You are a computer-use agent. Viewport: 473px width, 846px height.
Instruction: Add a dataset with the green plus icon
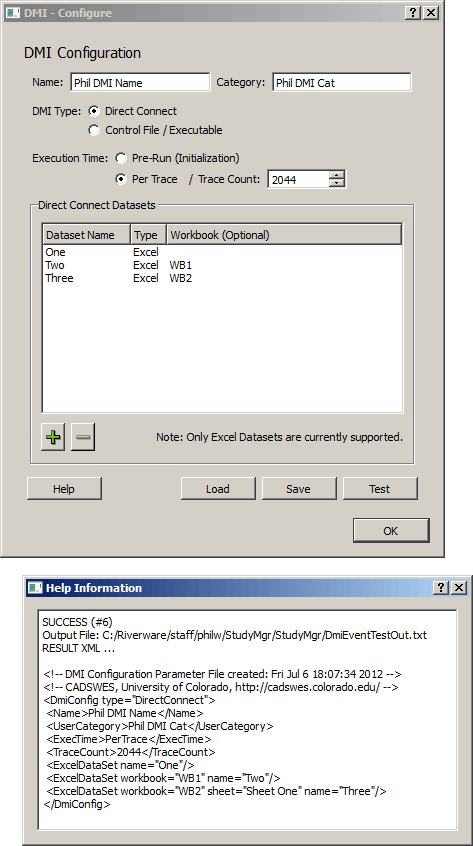pos(53,437)
